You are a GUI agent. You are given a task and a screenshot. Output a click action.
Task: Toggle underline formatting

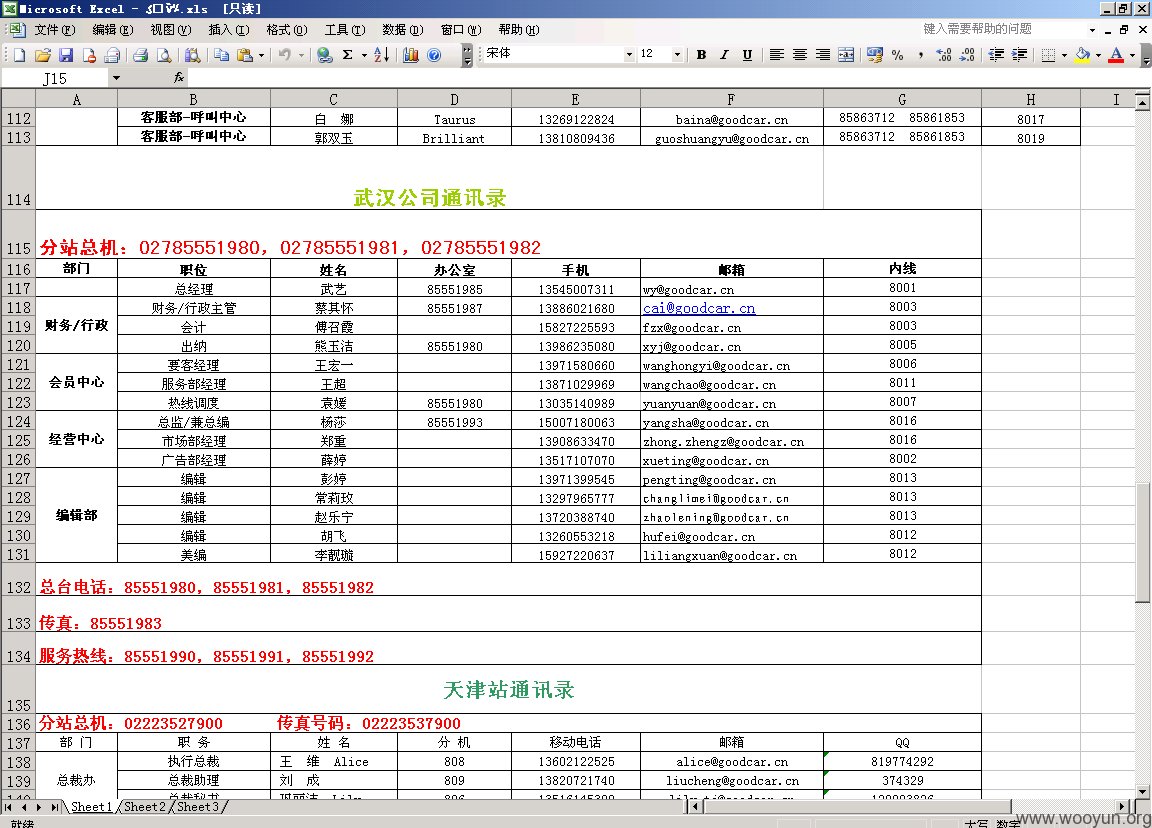[747, 55]
